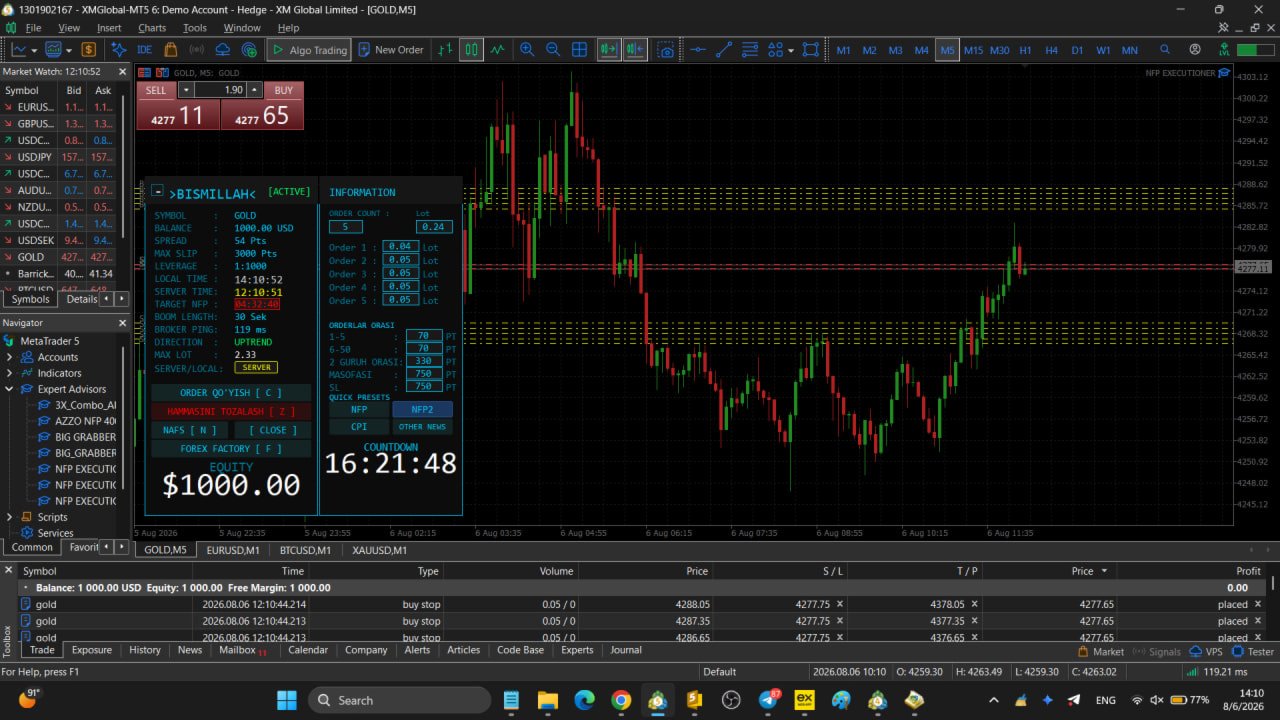Tile windows with grid icon
The height and width of the screenshot is (720, 1280).
coord(579,49)
